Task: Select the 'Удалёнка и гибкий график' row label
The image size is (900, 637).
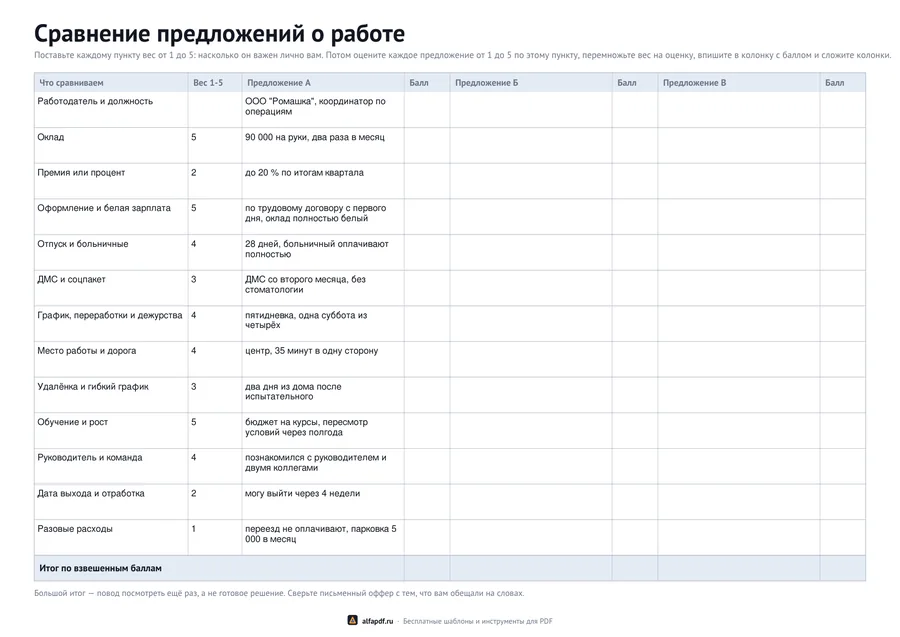Action: pyautogui.click(x=93, y=387)
